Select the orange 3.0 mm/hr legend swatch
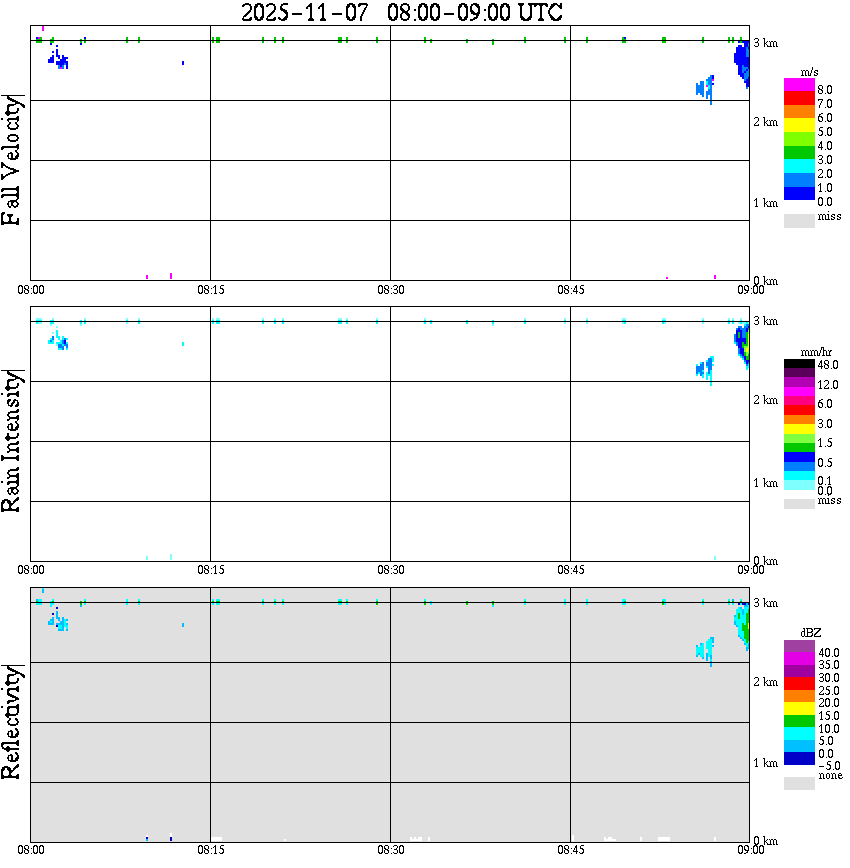The image size is (850, 868). [x=799, y=420]
